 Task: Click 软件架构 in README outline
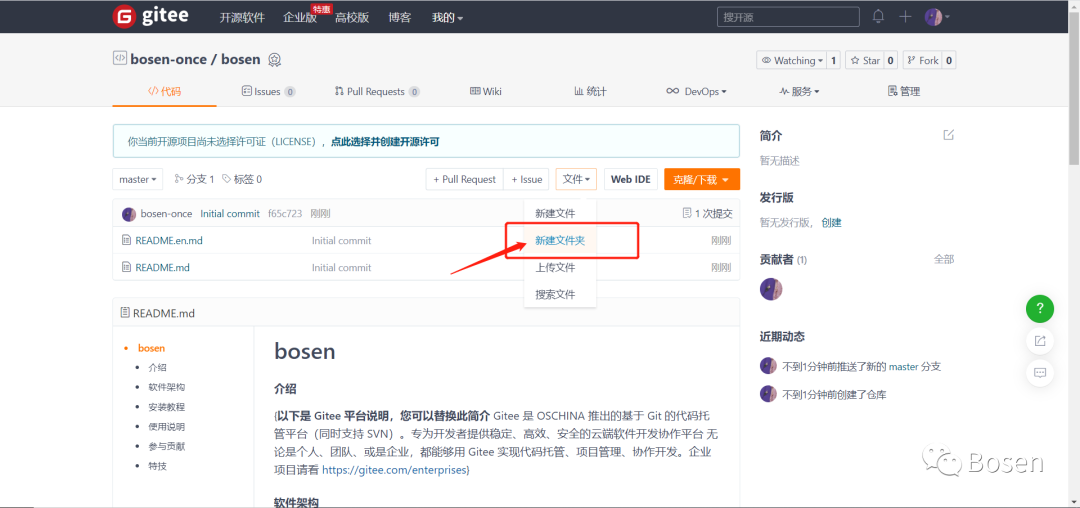[x=167, y=388]
